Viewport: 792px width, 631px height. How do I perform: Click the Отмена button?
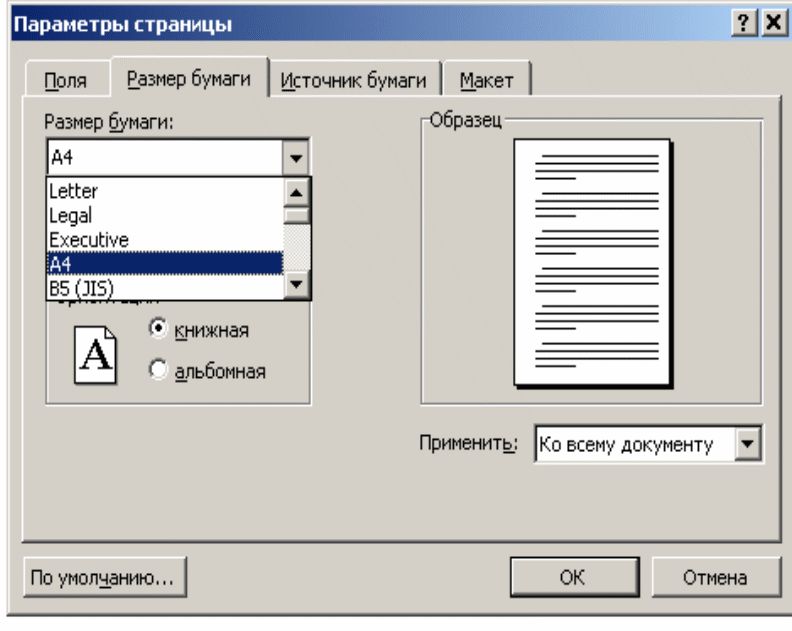coord(714,577)
